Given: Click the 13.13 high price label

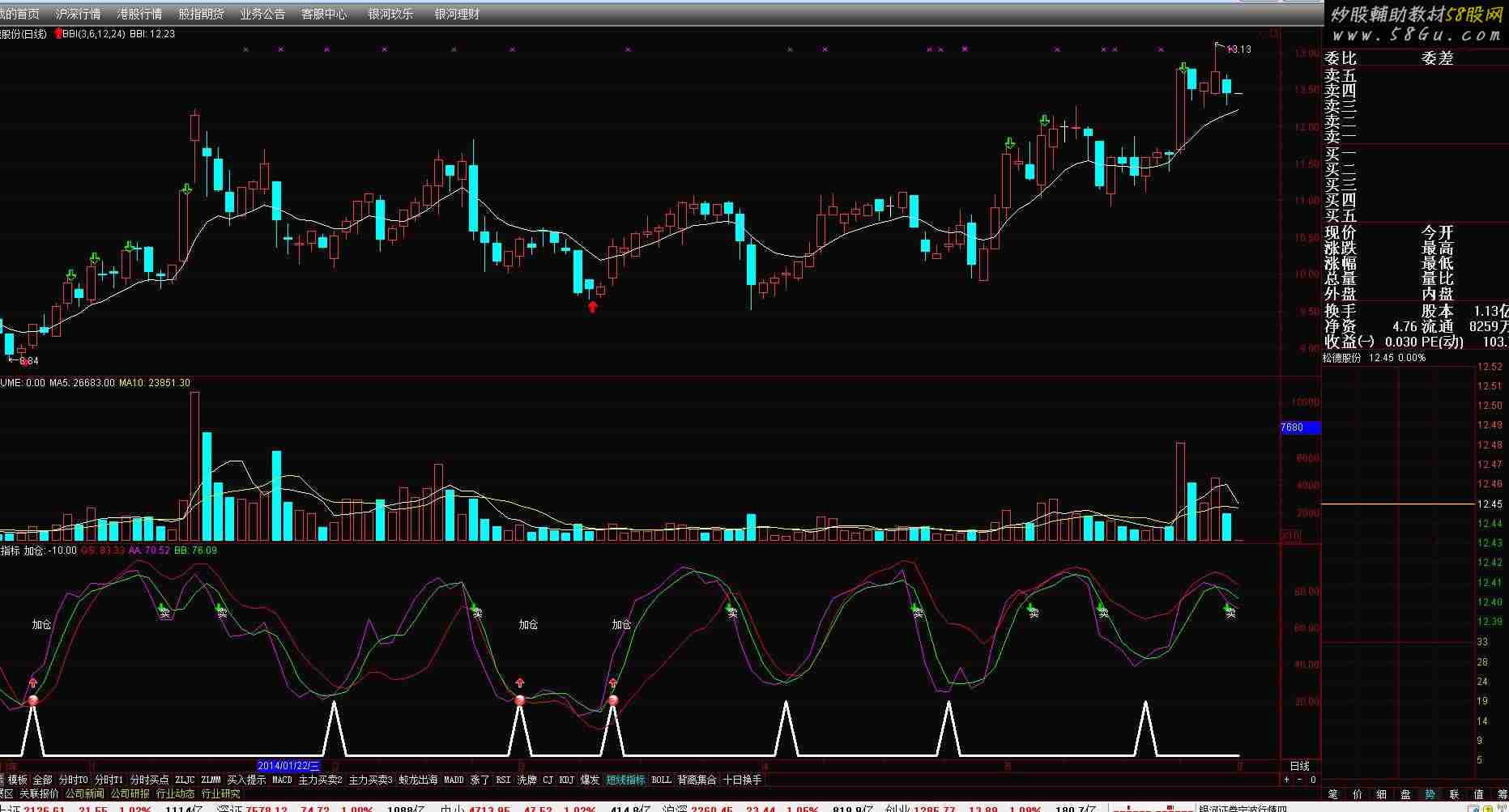Looking at the screenshot, I should (x=1239, y=49).
